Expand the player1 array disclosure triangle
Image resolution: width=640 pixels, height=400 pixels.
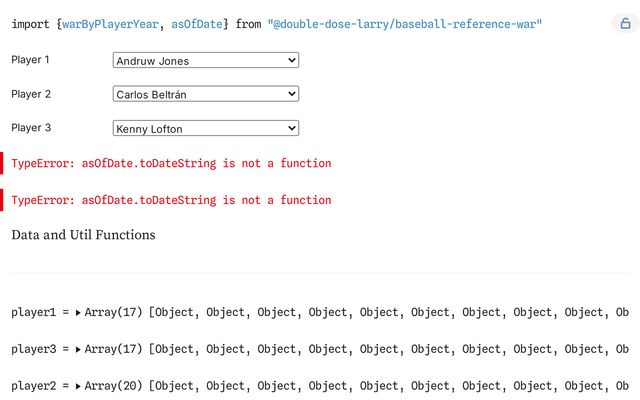click(79, 313)
